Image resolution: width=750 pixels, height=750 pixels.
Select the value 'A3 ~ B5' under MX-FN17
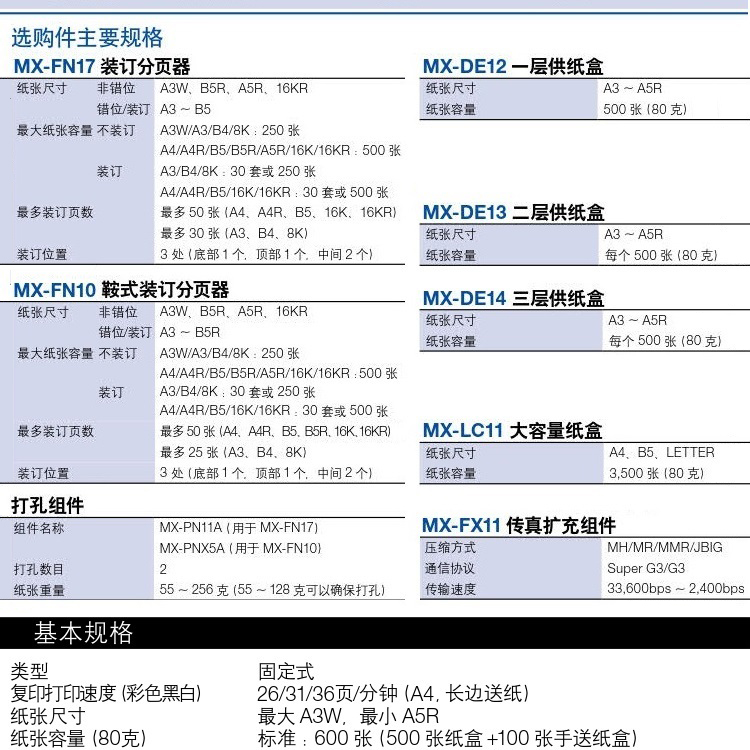pos(185,109)
